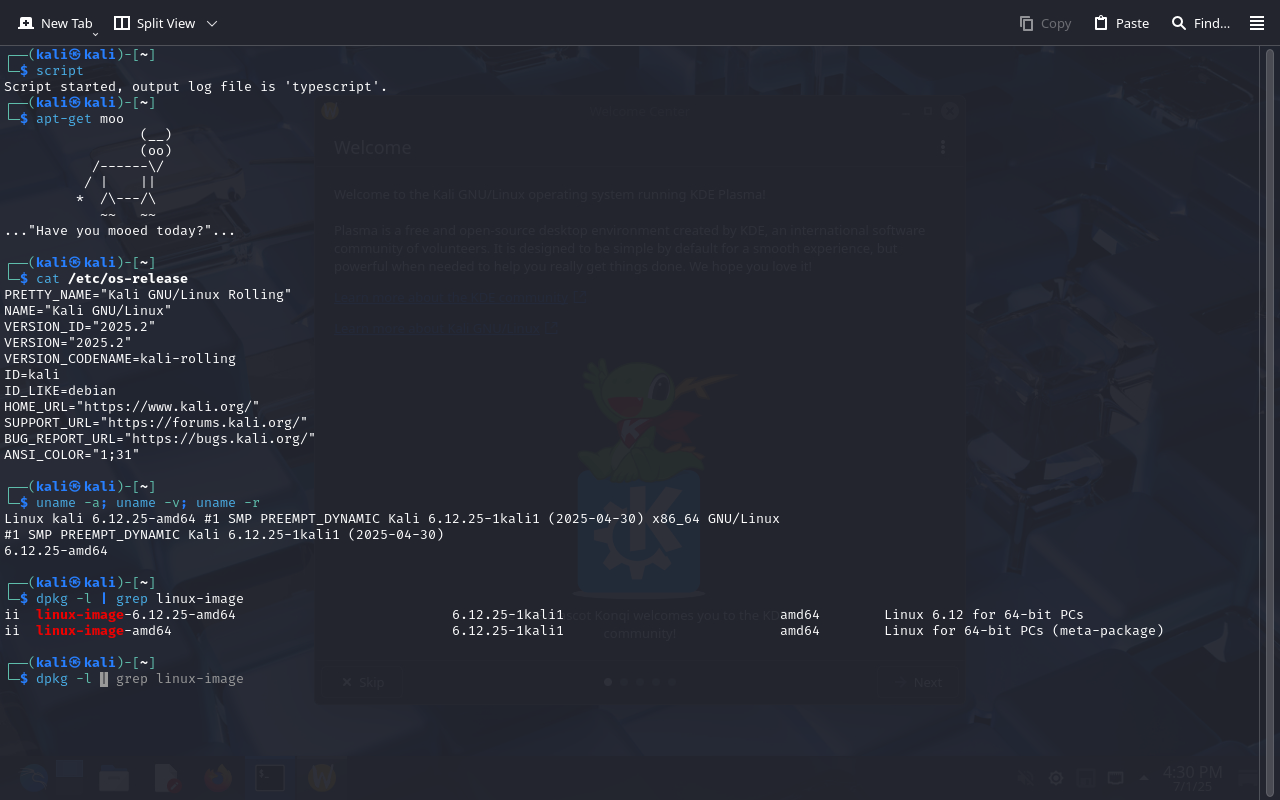Click 'Linux for 64-bit PCs (meta-package)' description
Image resolution: width=1280 pixels, height=800 pixels.
[1024, 631]
